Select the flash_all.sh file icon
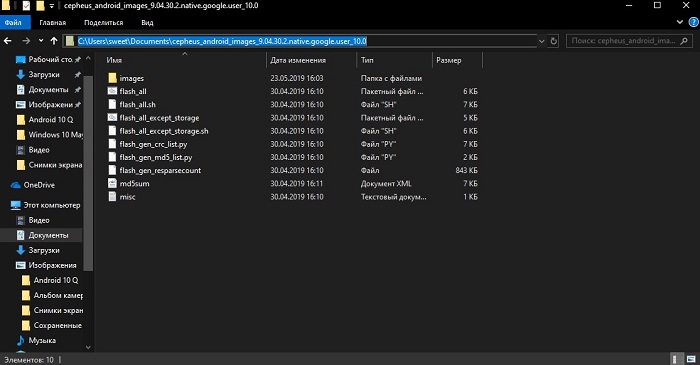Screen dimensions: 700x365 point(112,104)
